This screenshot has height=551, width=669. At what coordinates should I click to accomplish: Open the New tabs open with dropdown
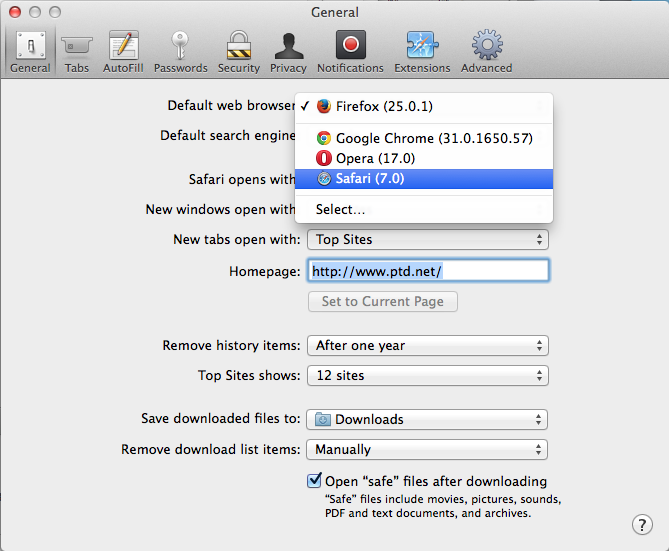(428, 239)
